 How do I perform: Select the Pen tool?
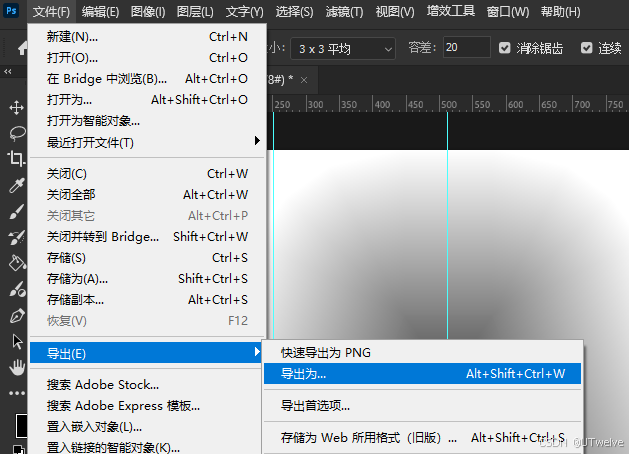click(17, 316)
